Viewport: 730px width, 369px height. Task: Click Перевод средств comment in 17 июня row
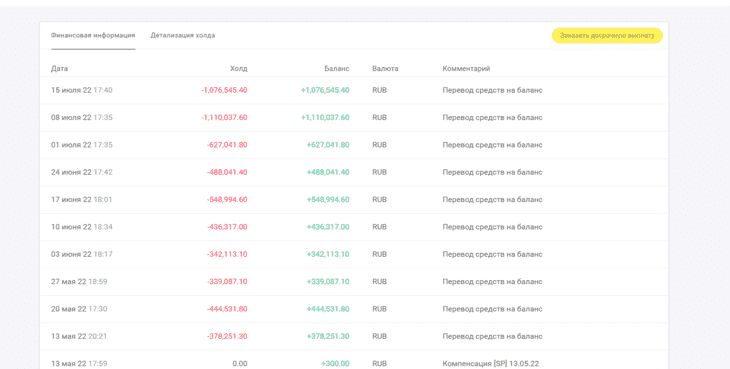492,200
